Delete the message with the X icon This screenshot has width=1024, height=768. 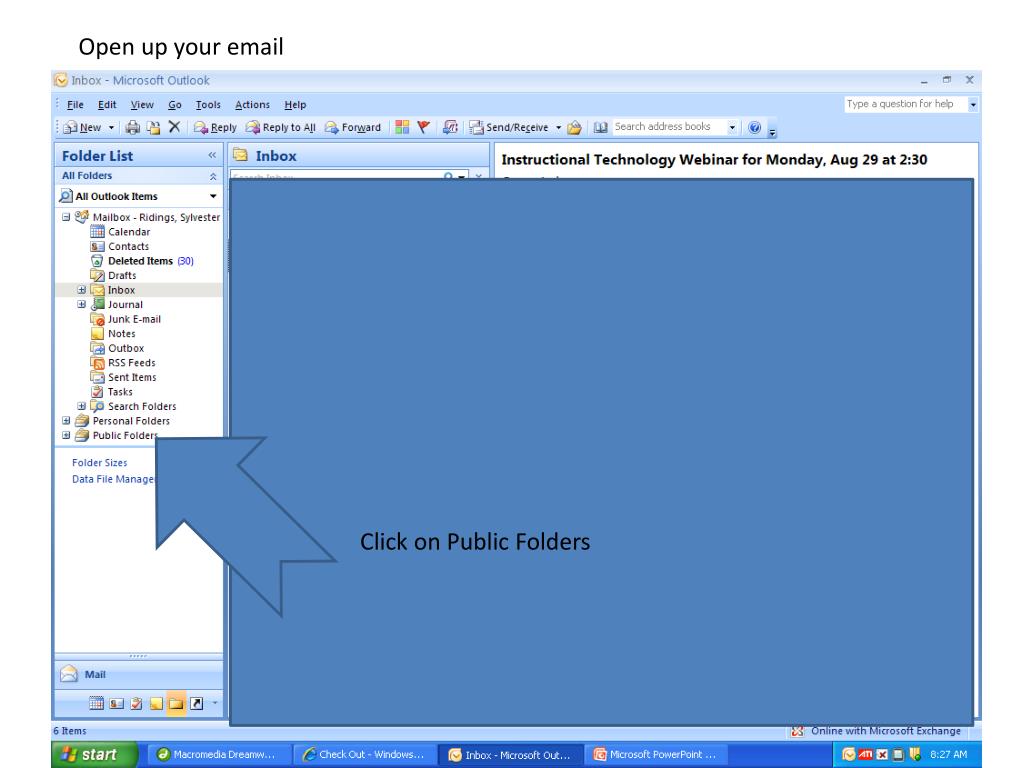tap(174, 127)
